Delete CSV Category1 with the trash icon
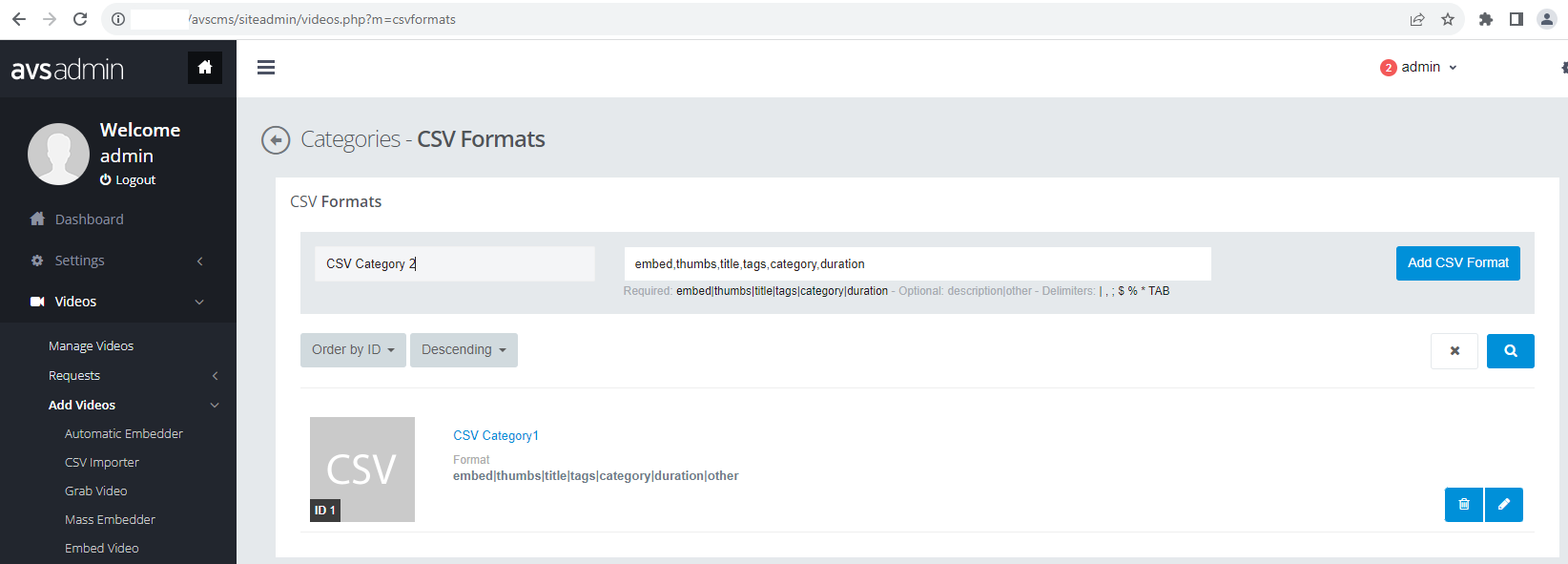This screenshot has width=1568, height=564. coord(1464,505)
